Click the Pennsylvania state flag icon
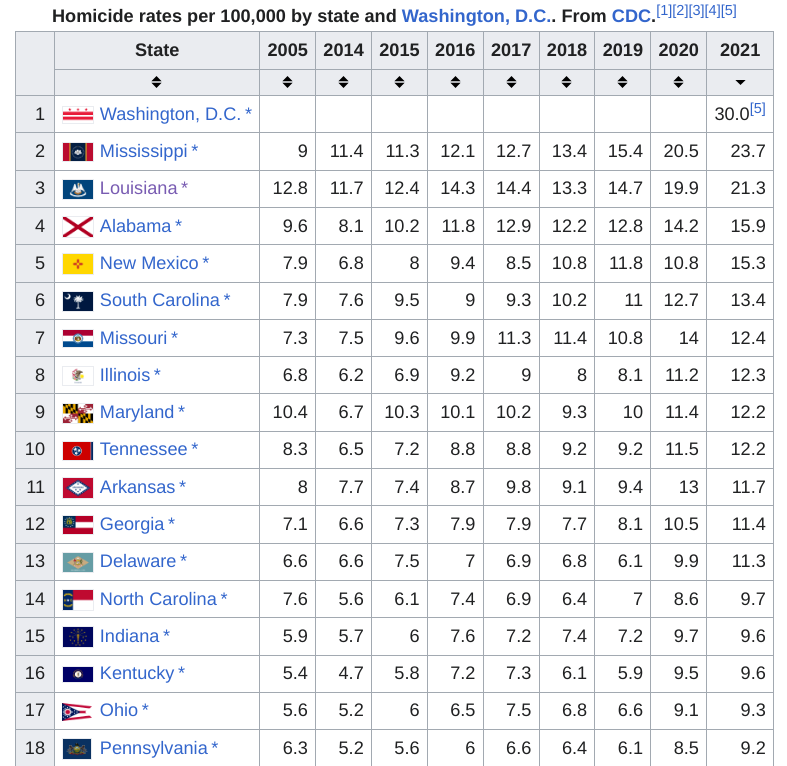The height and width of the screenshot is (766, 787). coord(77,749)
